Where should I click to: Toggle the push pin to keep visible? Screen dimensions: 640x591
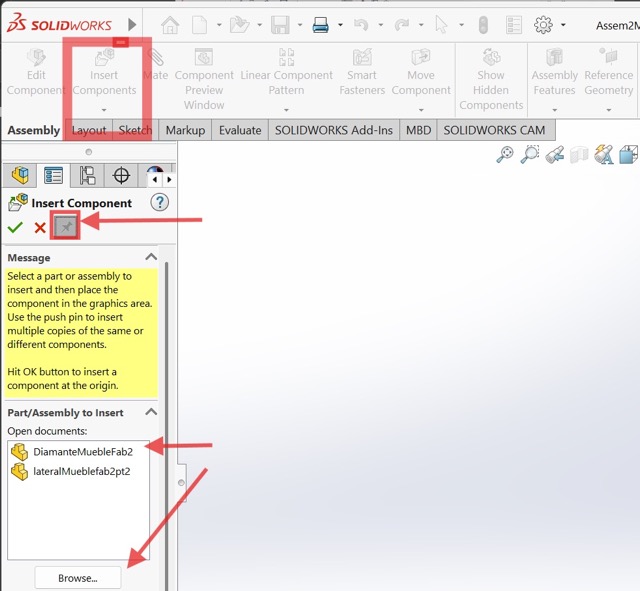pyautogui.click(x=65, y=227)
